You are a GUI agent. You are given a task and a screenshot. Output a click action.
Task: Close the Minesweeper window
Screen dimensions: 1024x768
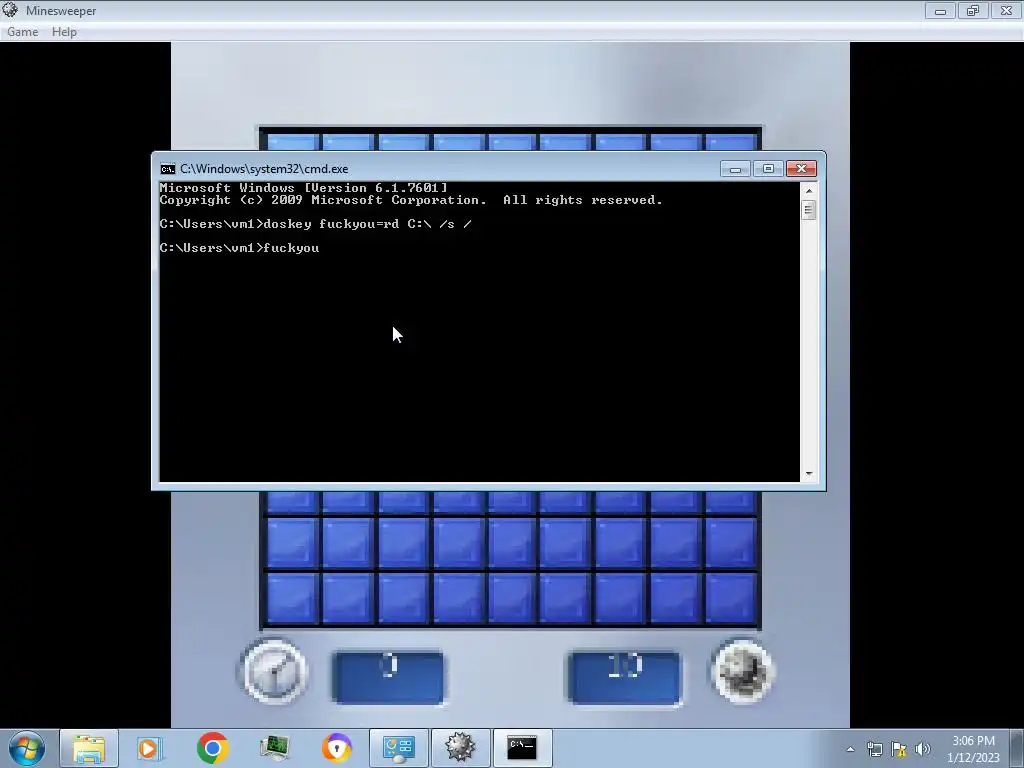pyautogui.click(x=1006, y=11)
